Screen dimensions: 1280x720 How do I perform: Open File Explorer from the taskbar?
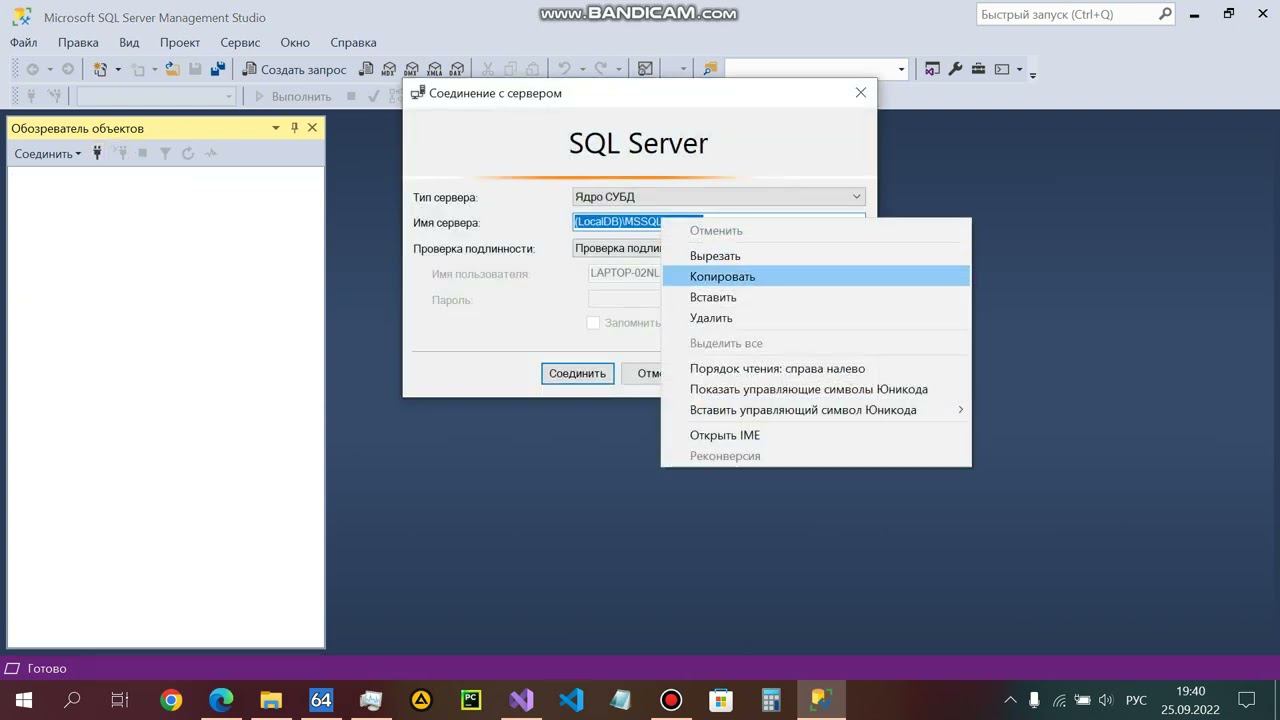point(271,700)
